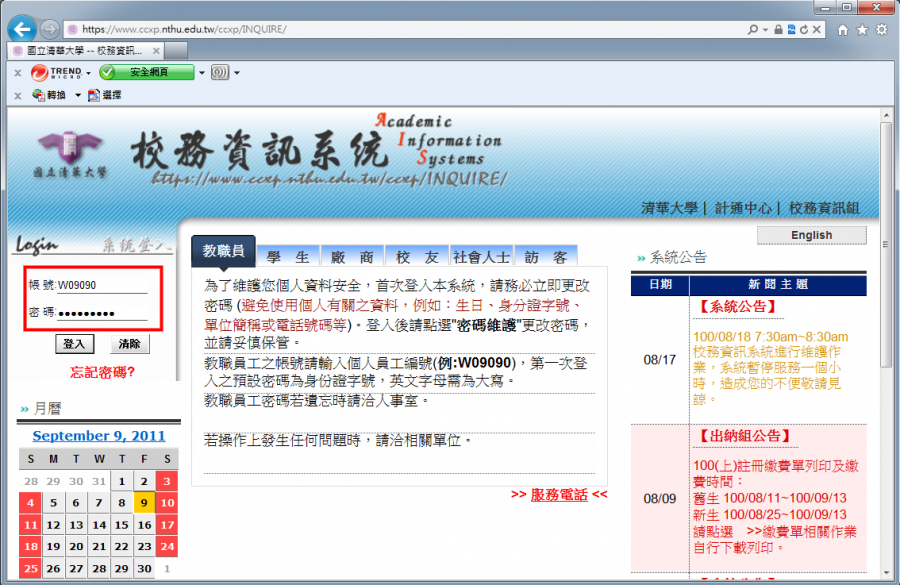Switch to the 學生 tab

[288, 256]
